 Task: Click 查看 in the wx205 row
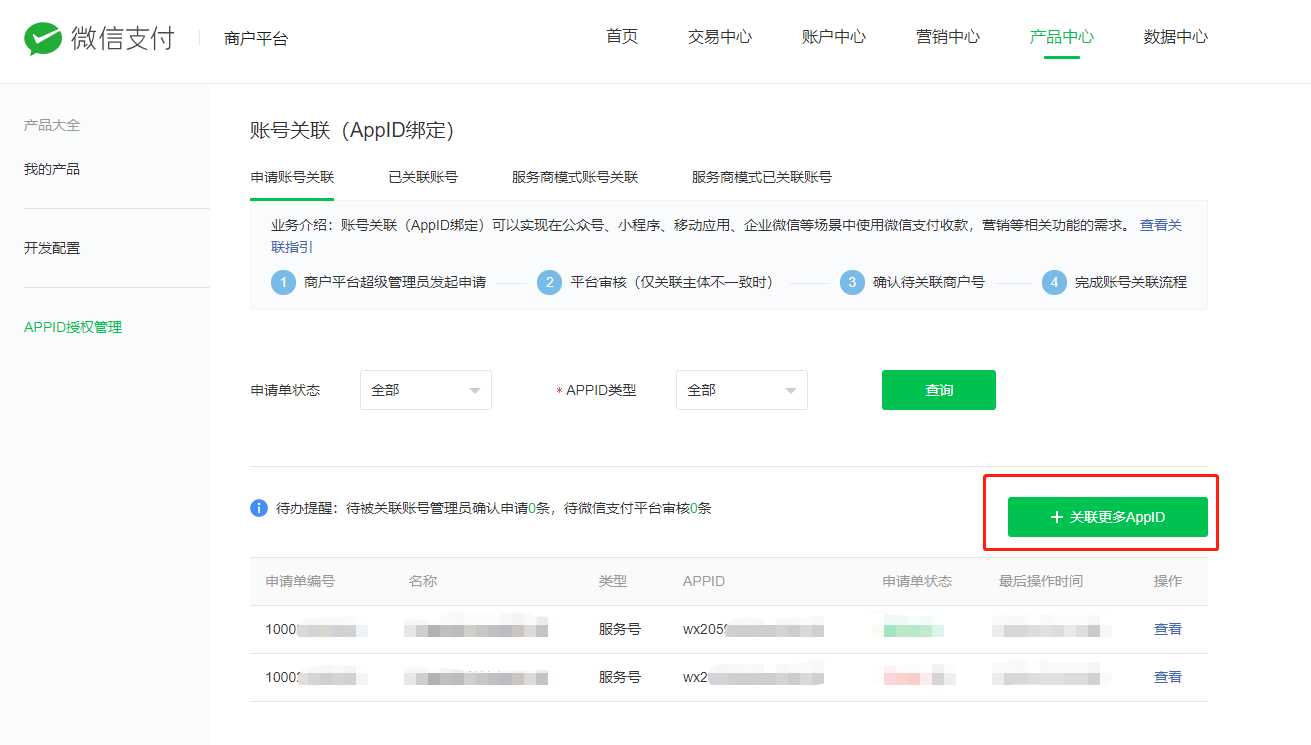tap(1168, 629)
